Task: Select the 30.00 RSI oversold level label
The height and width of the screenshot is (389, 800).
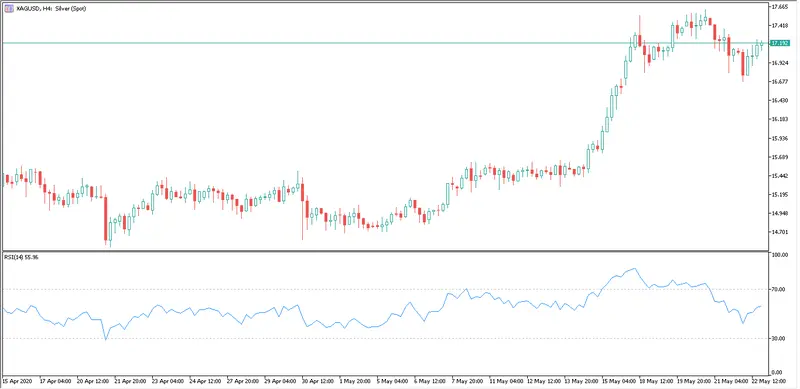Action: coord(779,338)
